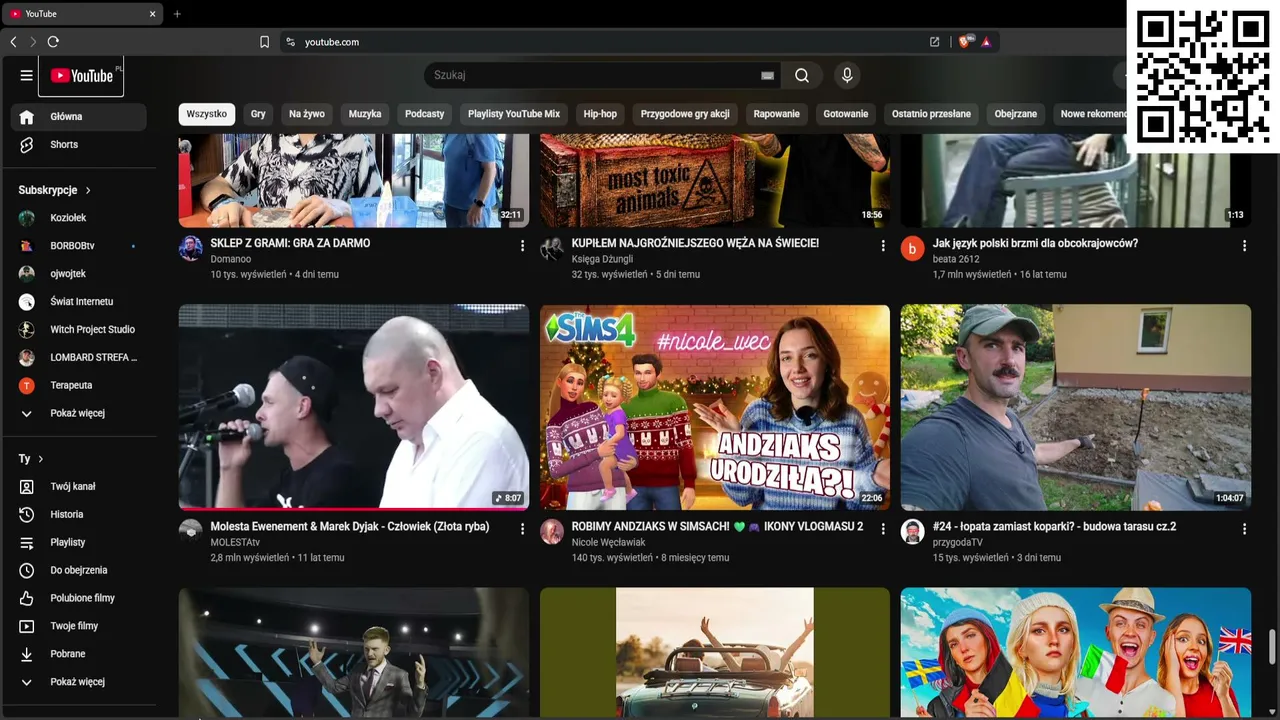
Task: Open the BORBOBtv subscription
Action: click(x=79, y=246)
